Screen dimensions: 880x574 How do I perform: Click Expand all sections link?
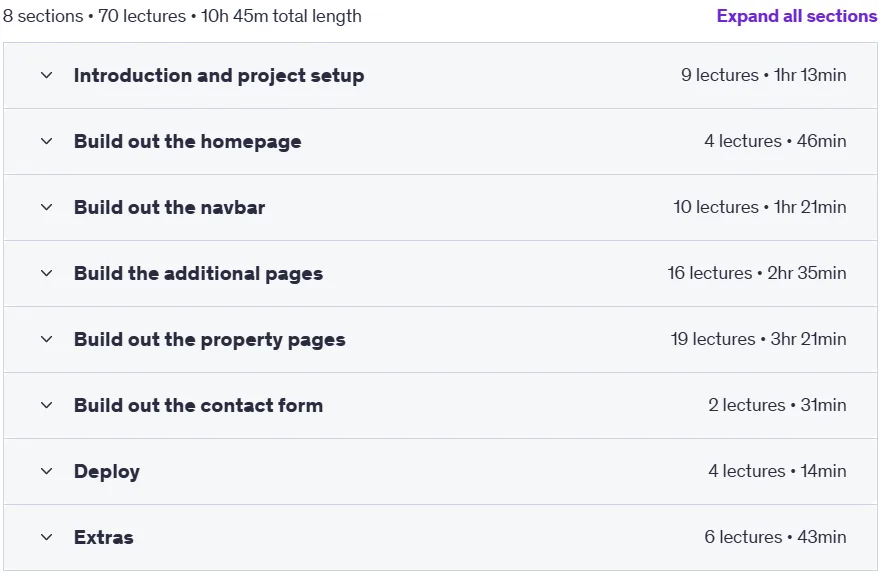[x=797, y=16]
